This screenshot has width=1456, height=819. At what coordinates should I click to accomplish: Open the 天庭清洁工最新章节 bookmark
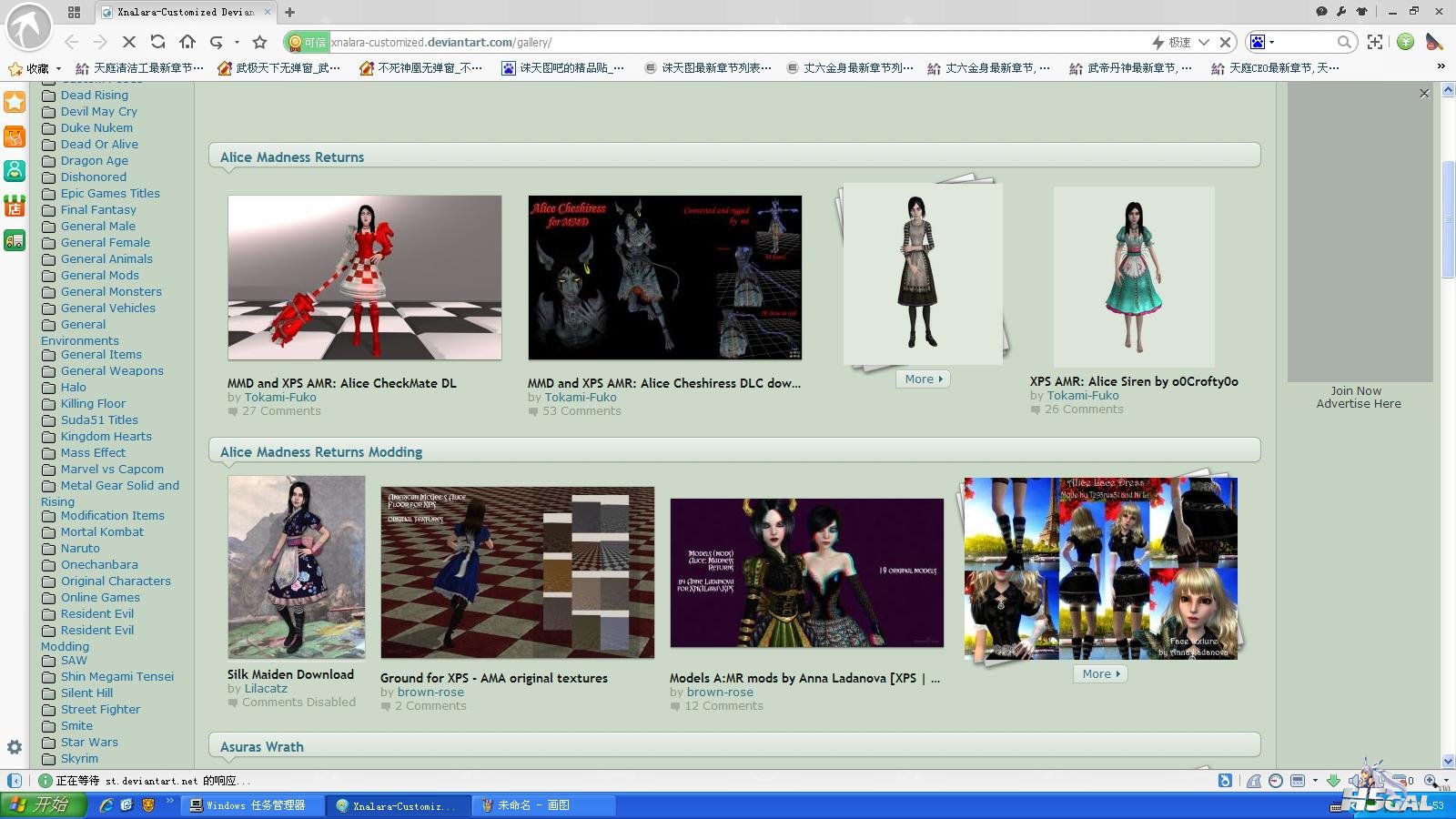point(139,68)
